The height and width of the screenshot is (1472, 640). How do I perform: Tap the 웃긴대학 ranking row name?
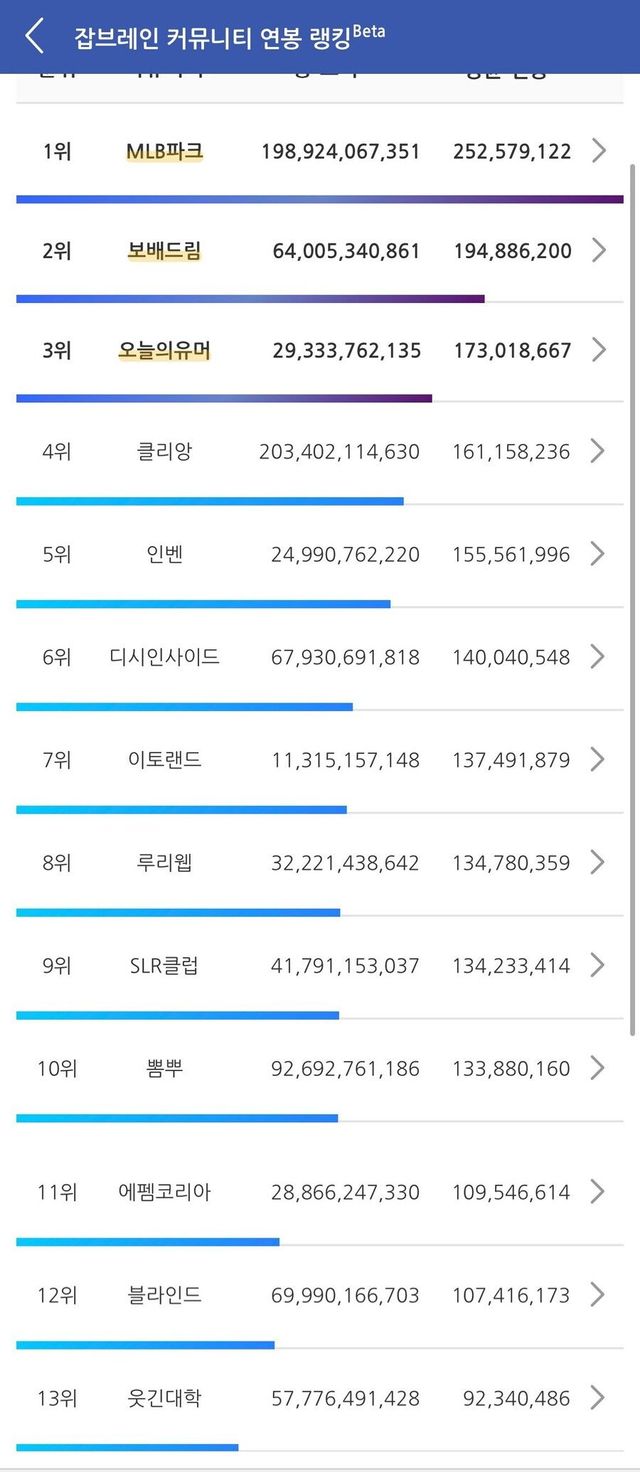164,1398
